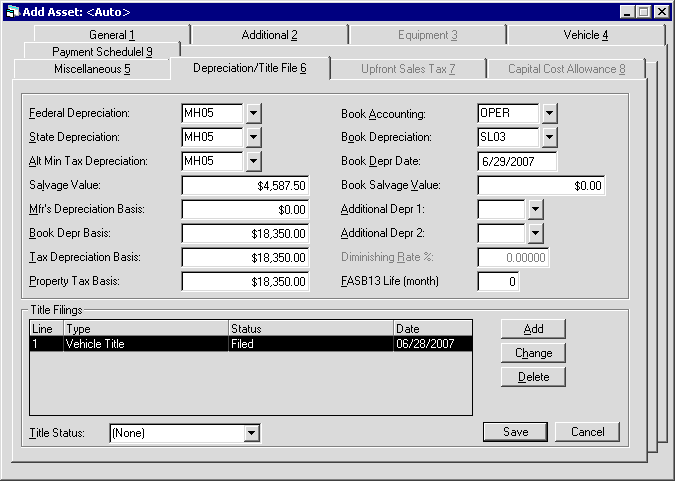Click the Change button
675x481 pixels.
(533, 353)
